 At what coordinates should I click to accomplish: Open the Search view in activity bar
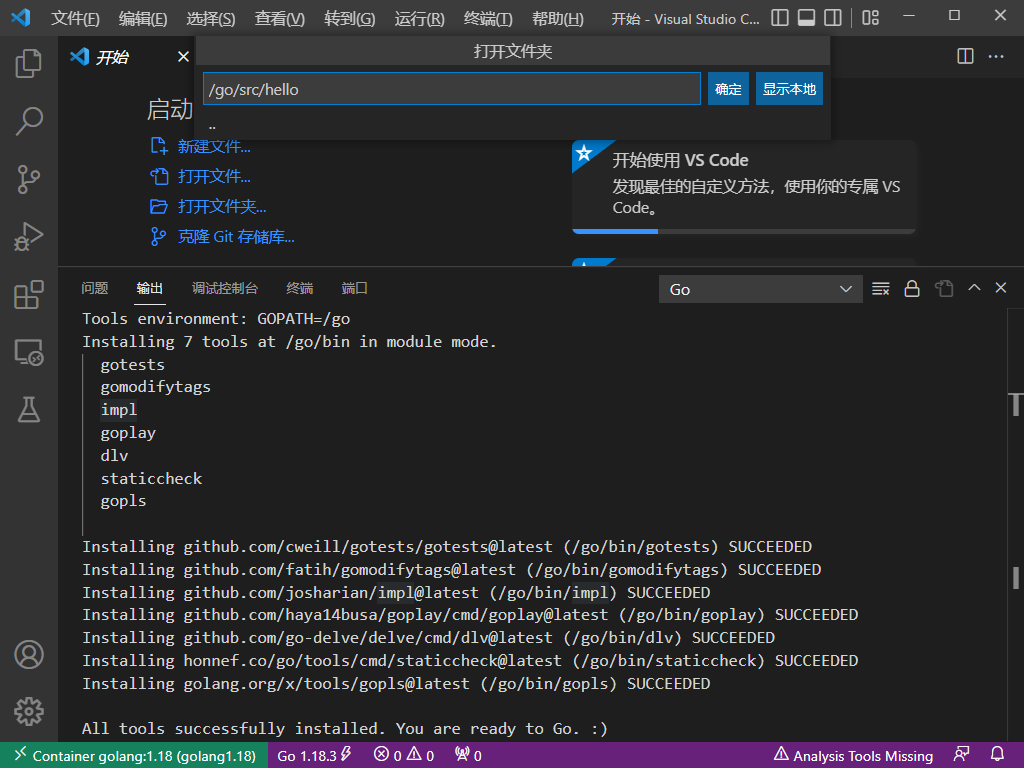[29, 121]
